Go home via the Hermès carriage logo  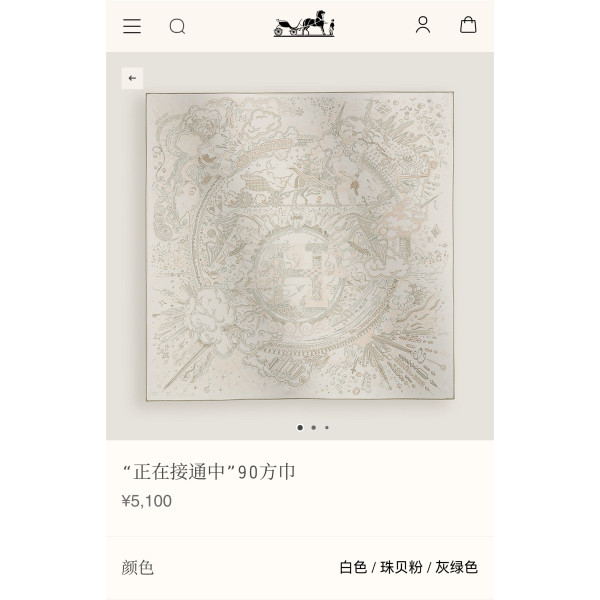pyautogui.click(x=304, y=24)
